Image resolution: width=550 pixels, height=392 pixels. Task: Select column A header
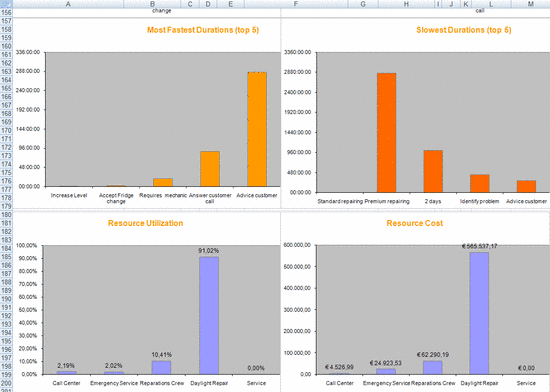coord(68,4)
